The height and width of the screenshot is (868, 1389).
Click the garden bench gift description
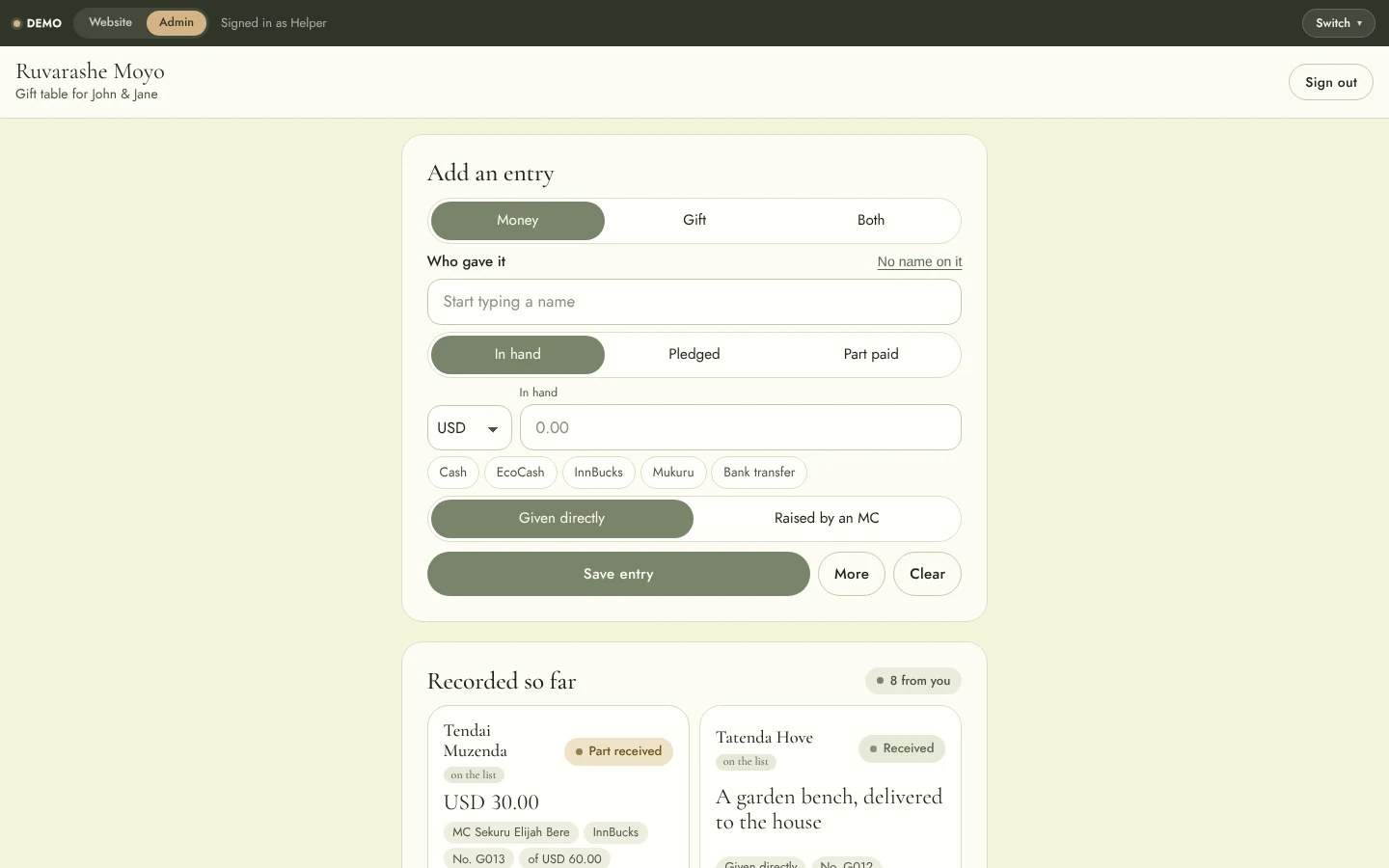[x=830, y=809]
